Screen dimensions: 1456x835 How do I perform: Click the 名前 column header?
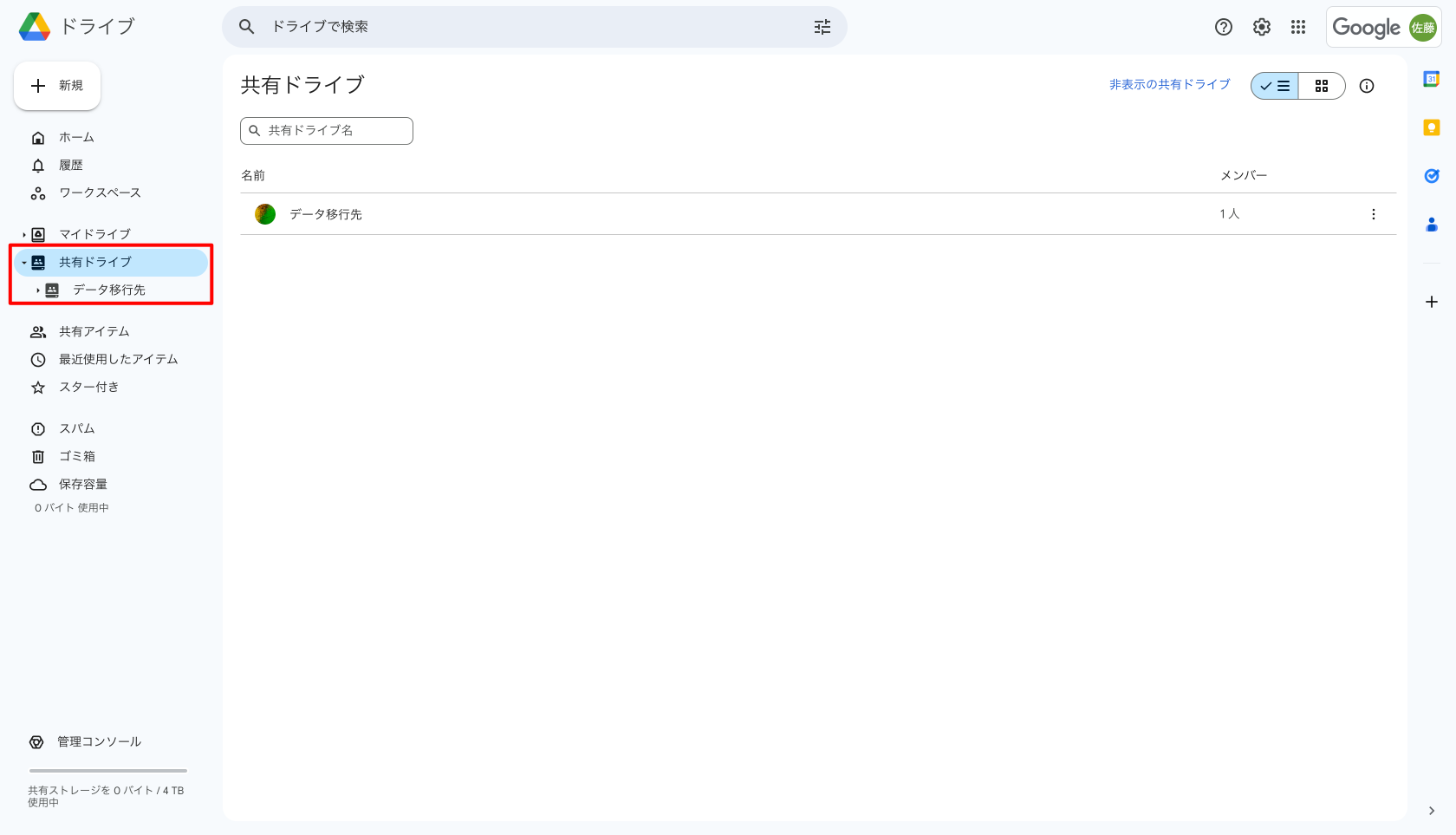[253, 176]
